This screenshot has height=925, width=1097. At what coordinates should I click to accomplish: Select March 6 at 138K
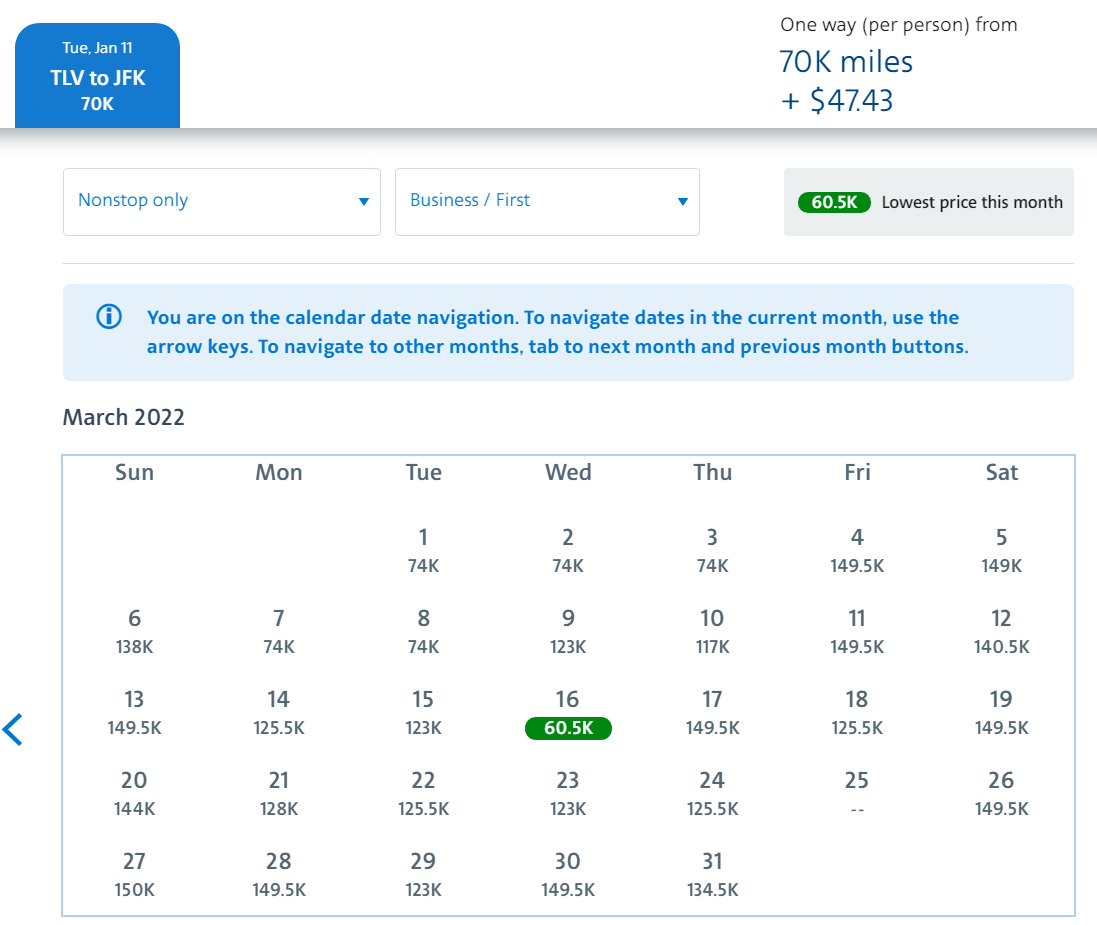tap(134, 632)
